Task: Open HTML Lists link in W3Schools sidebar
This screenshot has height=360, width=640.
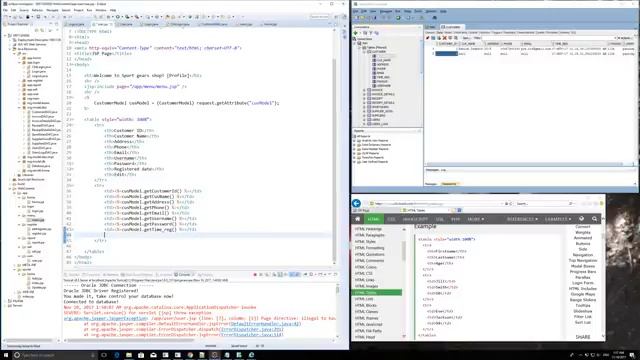Action: pos(364,299)
